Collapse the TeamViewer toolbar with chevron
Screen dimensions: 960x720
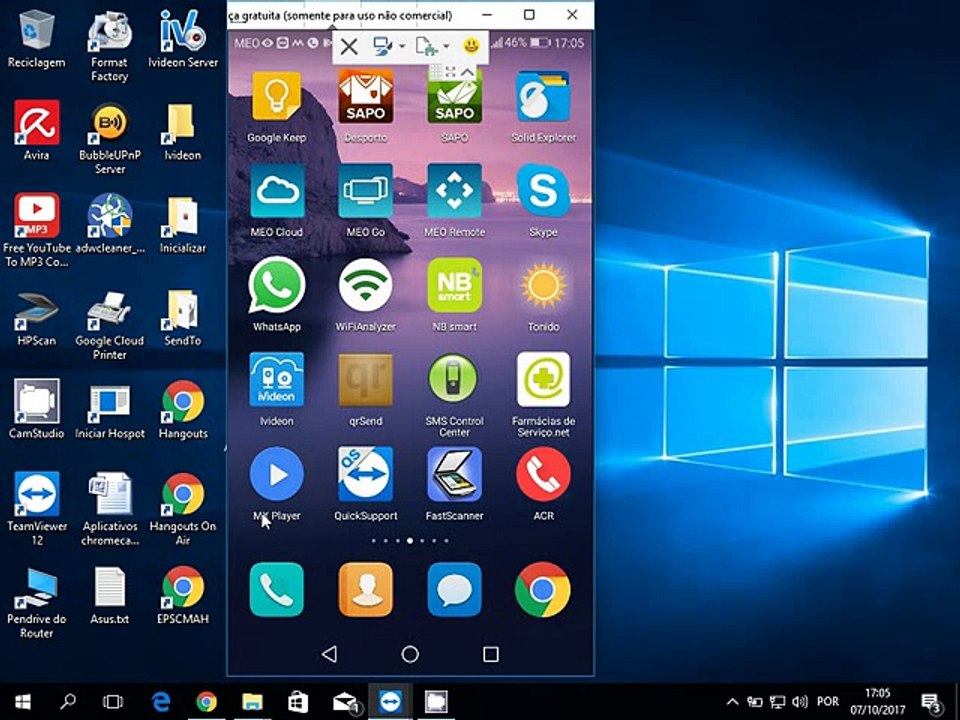[467, 72]
